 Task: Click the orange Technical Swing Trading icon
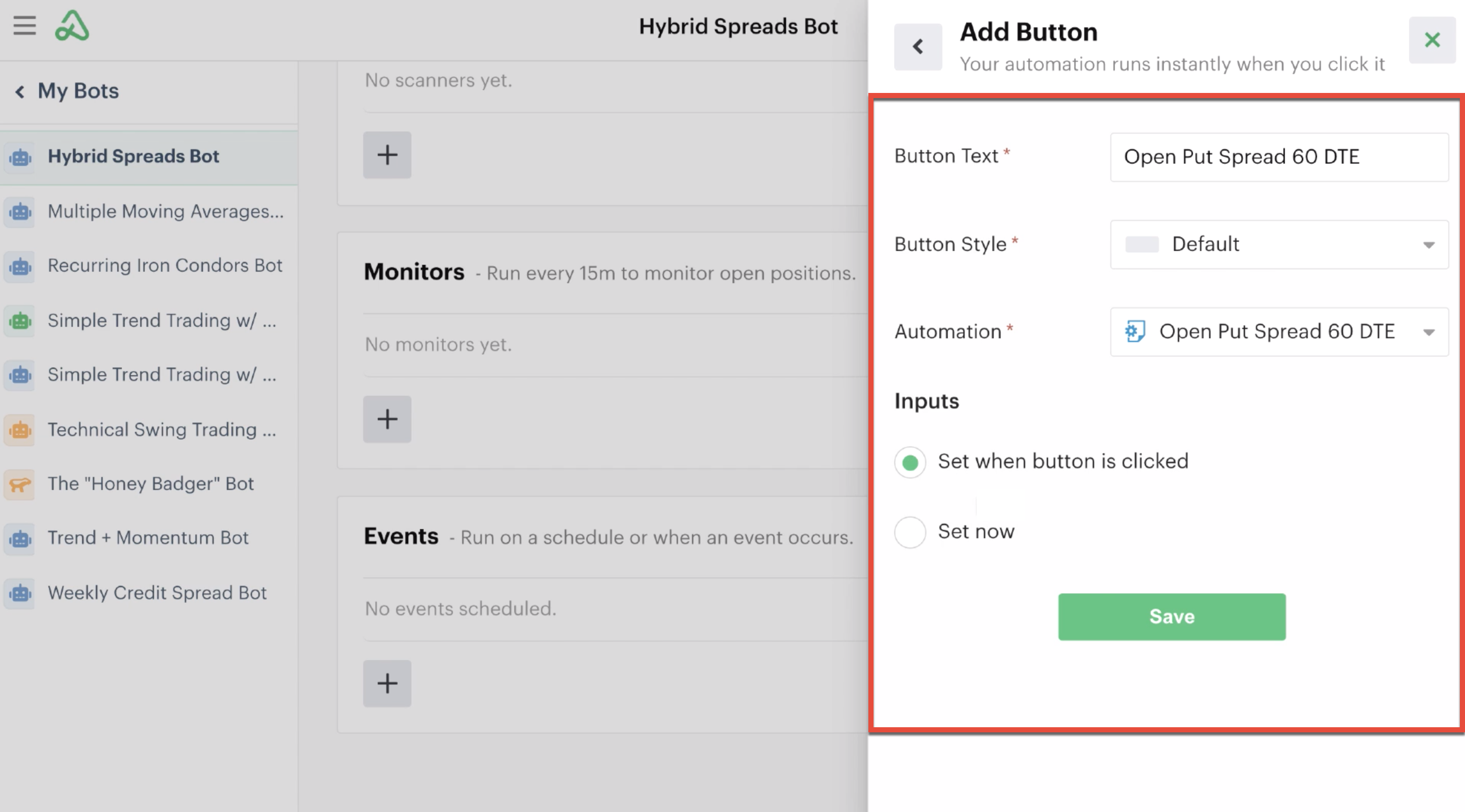(x=20, y=429)
